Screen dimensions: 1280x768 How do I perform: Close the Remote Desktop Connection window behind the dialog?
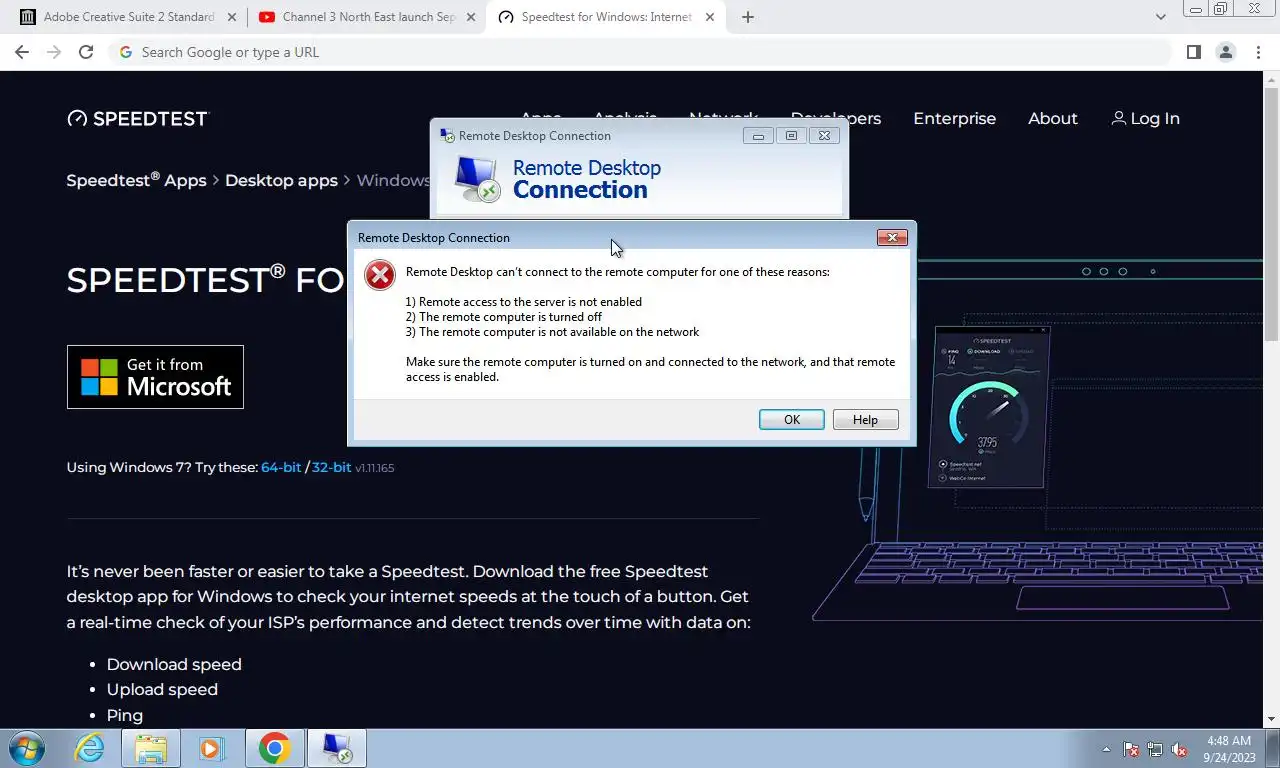824,136
